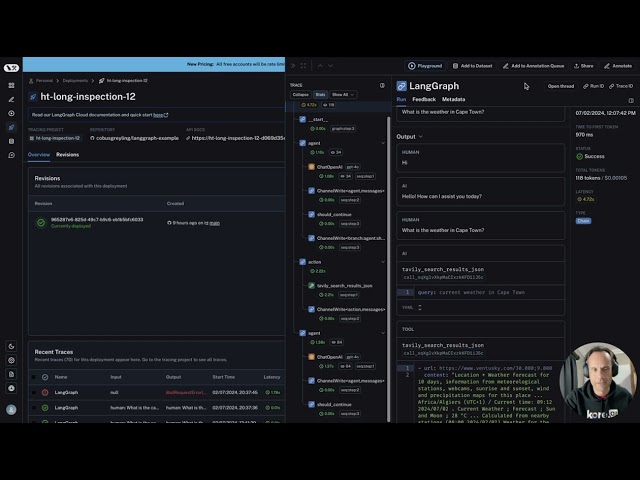The height and width of the screenshot is (480, 640).
Task: Click the trace tree vertical scrollbar
Action: click(388, 269)
